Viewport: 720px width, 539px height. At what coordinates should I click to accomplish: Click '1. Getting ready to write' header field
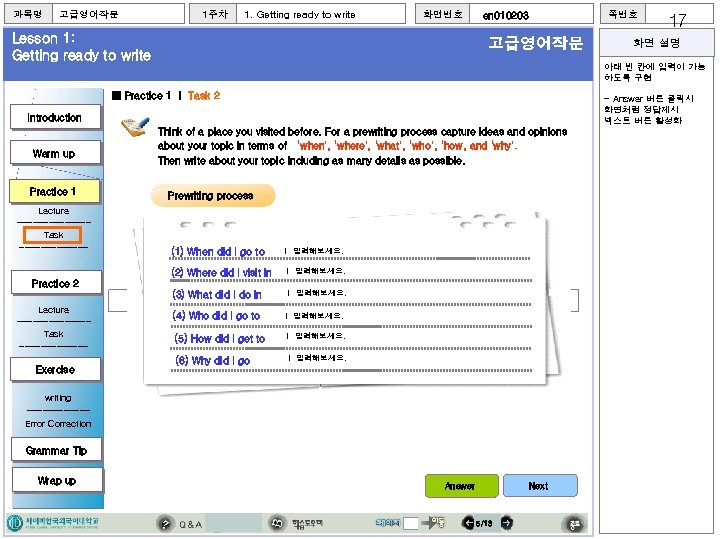click(321, 14)
